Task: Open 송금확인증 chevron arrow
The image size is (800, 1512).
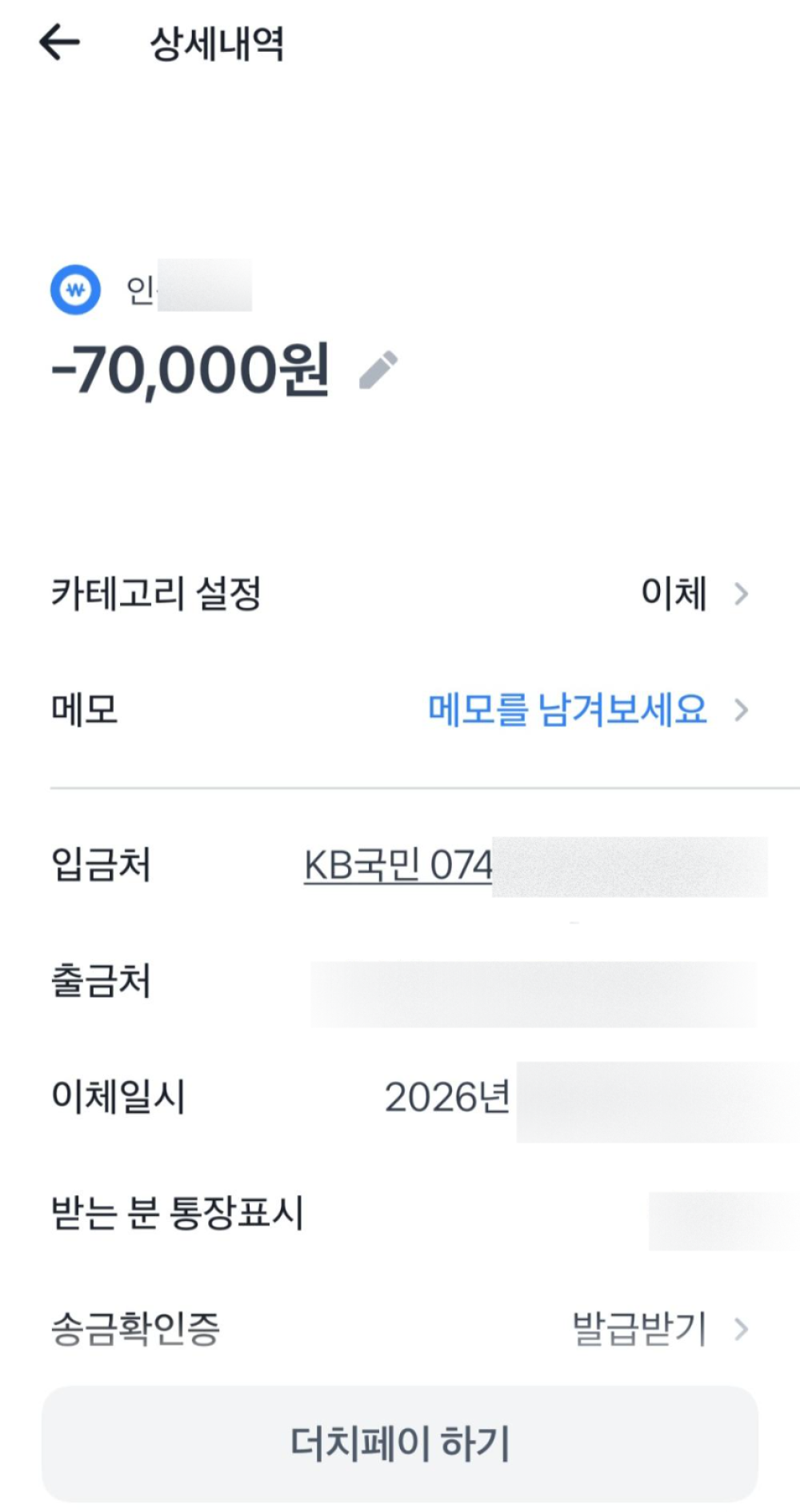Action: click(x=742, y=1329)
